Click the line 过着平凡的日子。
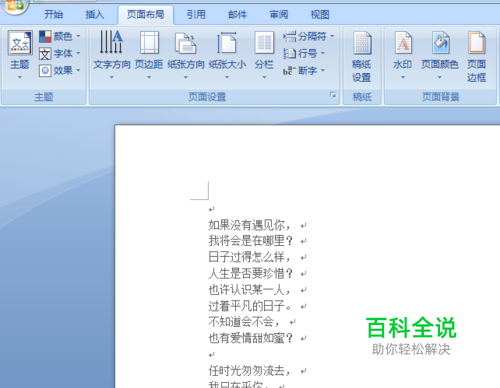Screen dimensions: 500x388 (251, 306)
